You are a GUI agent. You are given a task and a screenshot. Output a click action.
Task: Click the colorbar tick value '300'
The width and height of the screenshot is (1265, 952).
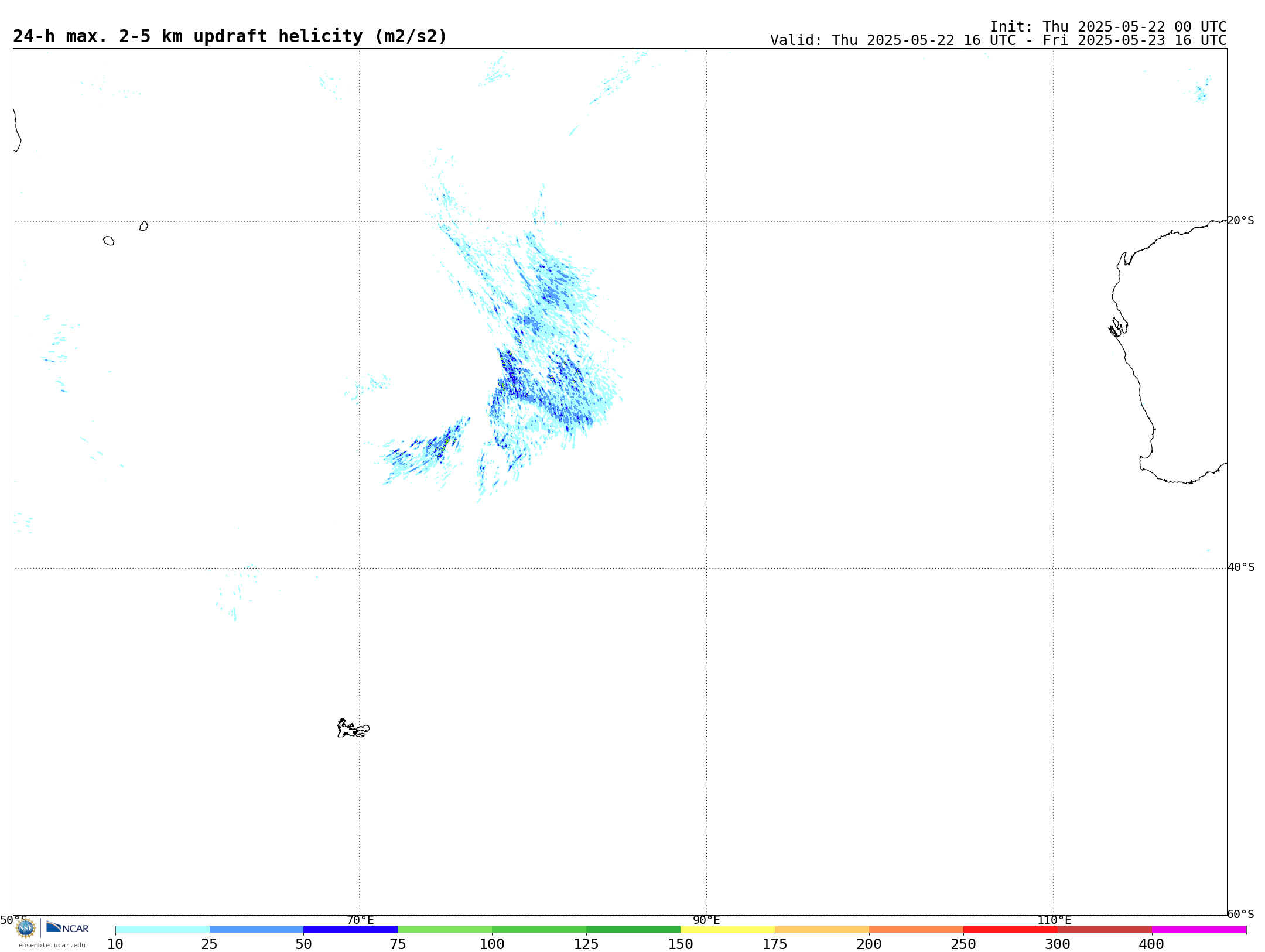point(1058,944)
